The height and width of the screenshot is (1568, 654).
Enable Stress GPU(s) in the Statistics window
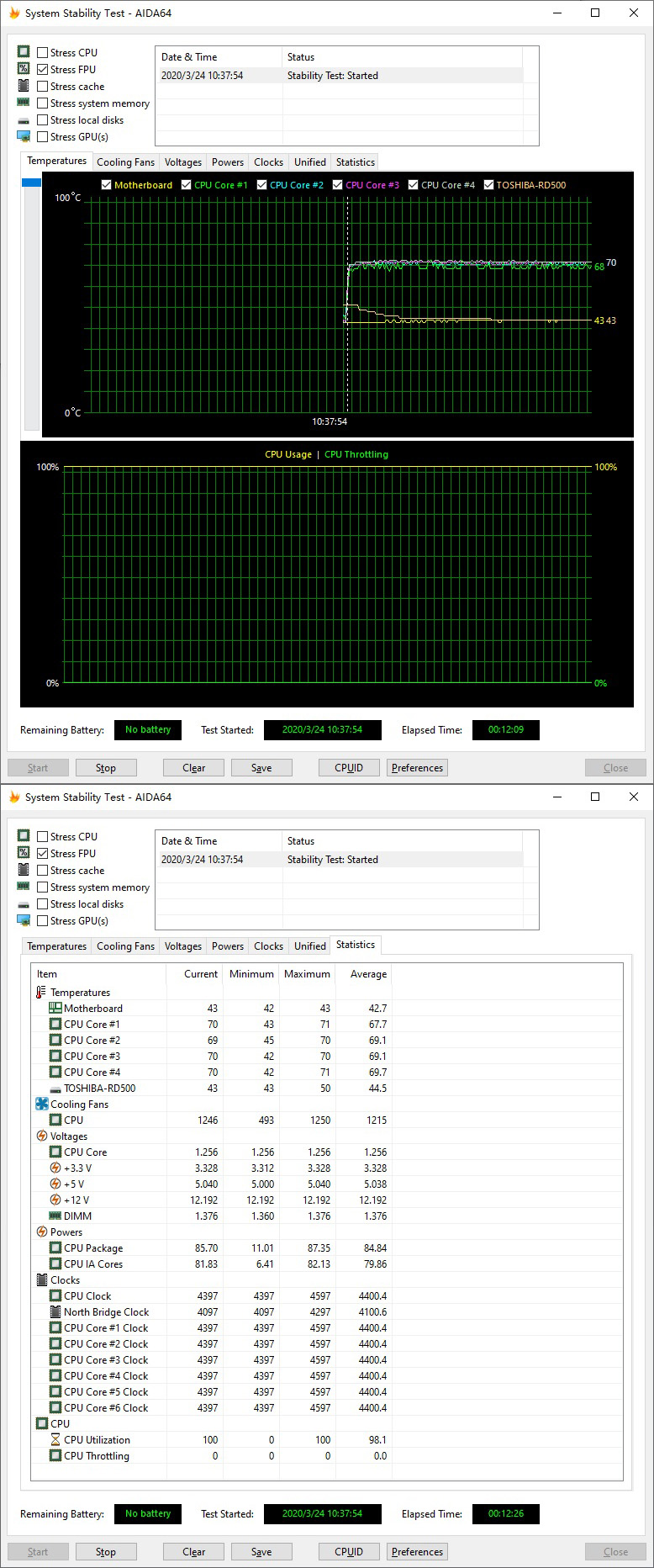(42, 920)
